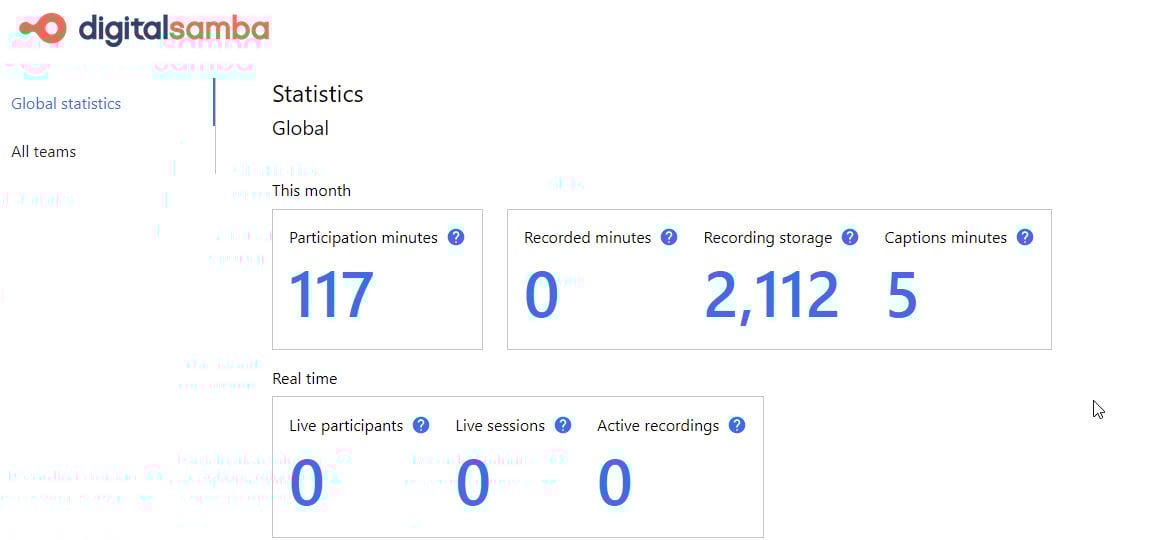The height and width of the screenshot is (540, 1158).
Task: Click the 2,112 recording storage figure
Action: [x=771, y=296]
